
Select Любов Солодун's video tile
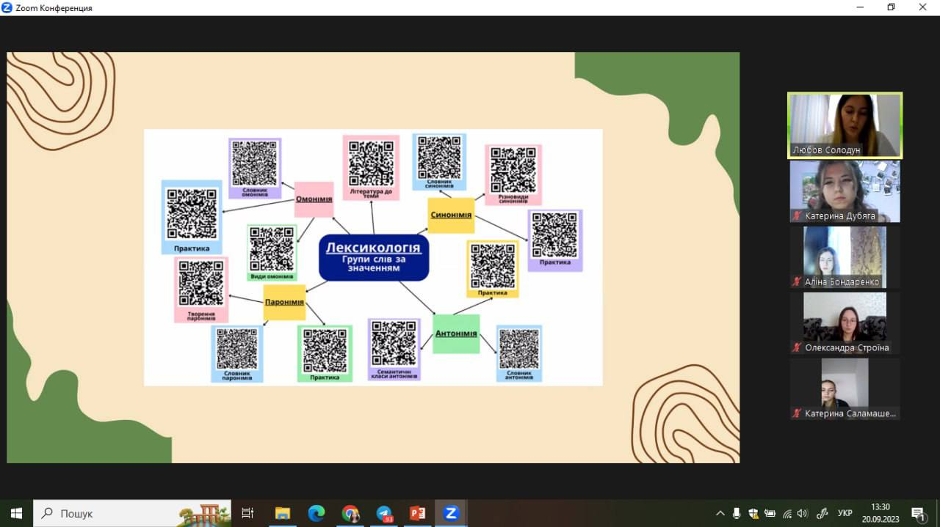click(844, 124)
